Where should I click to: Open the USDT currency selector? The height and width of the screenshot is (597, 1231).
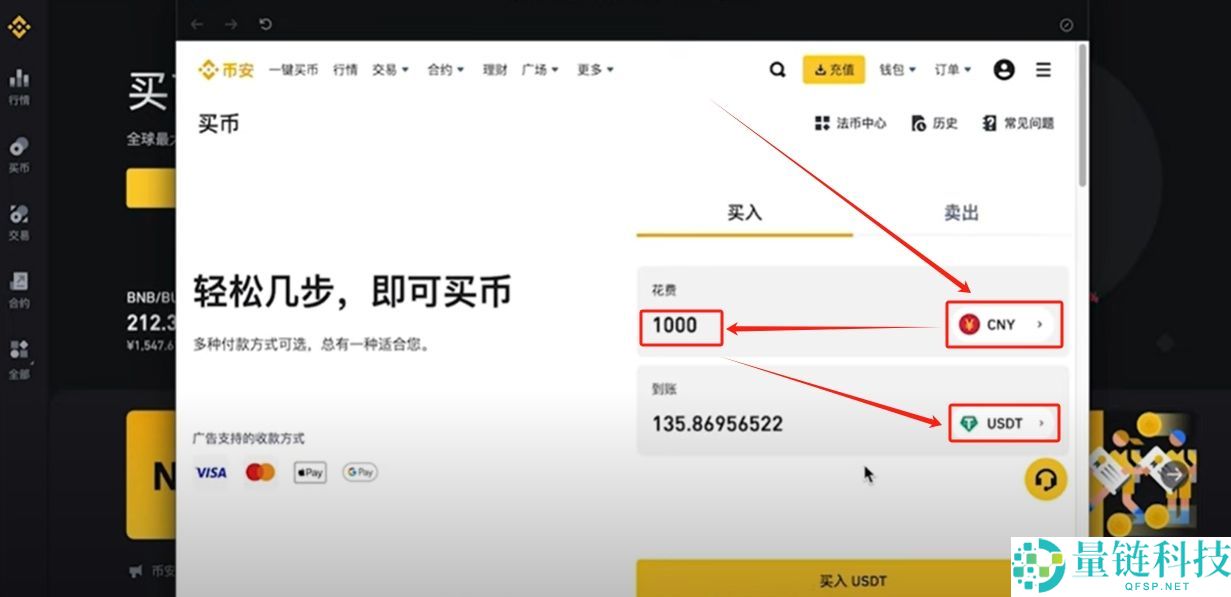[x=1003, y=422]
